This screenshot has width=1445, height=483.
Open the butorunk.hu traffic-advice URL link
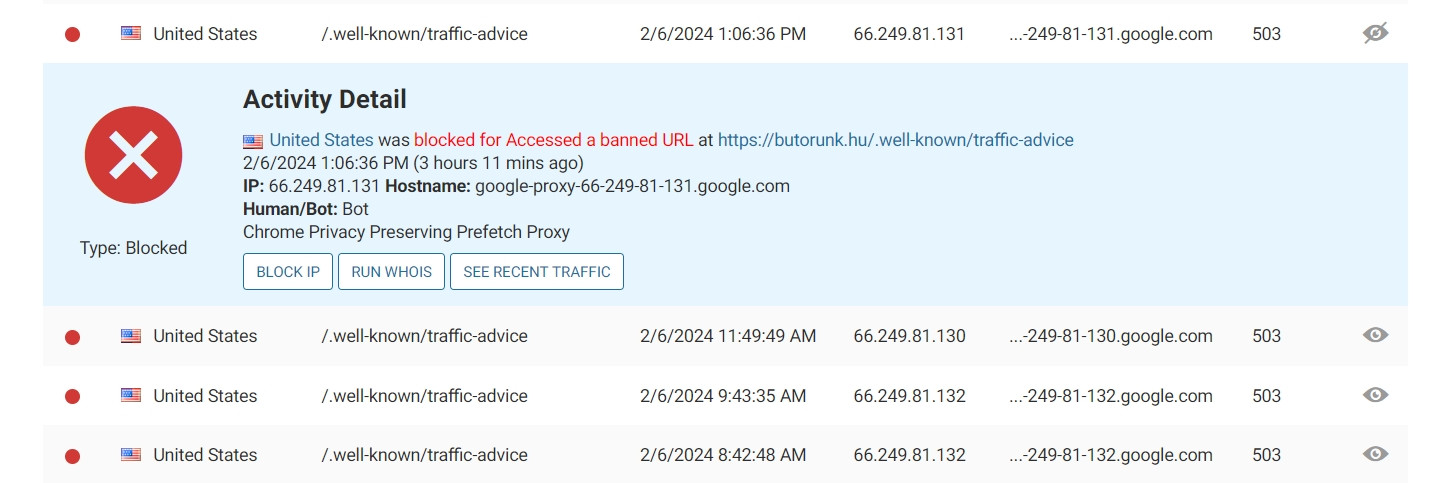[x=896, y=140]
